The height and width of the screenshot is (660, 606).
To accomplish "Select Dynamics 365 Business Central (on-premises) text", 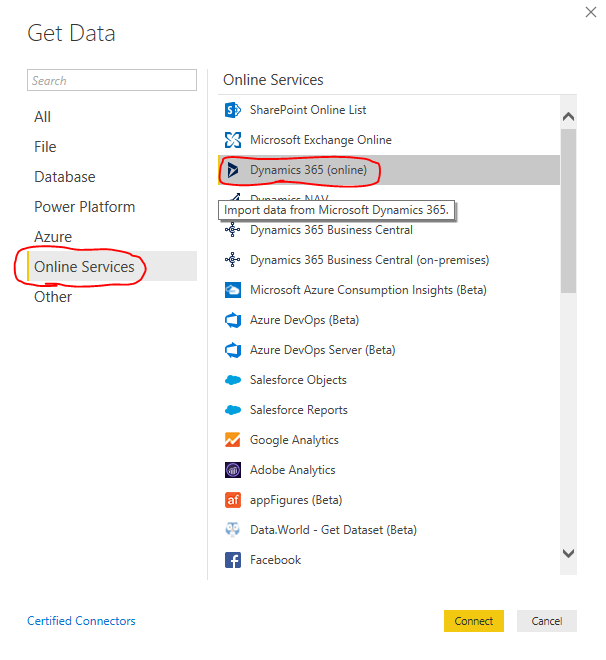I will click(x=369, y=260).
